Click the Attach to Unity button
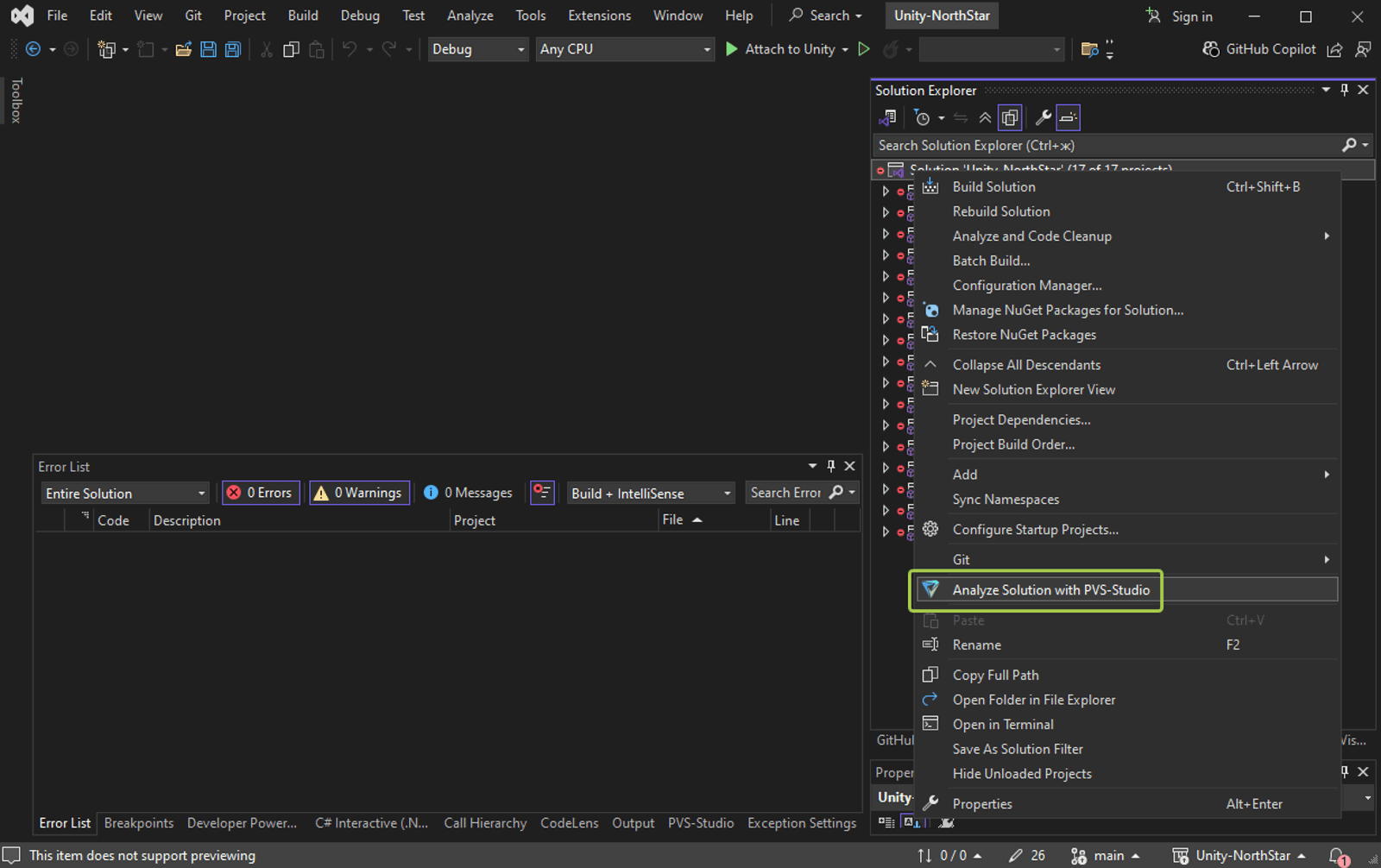This screenshot has height=868, width=1381. [787, 49]
